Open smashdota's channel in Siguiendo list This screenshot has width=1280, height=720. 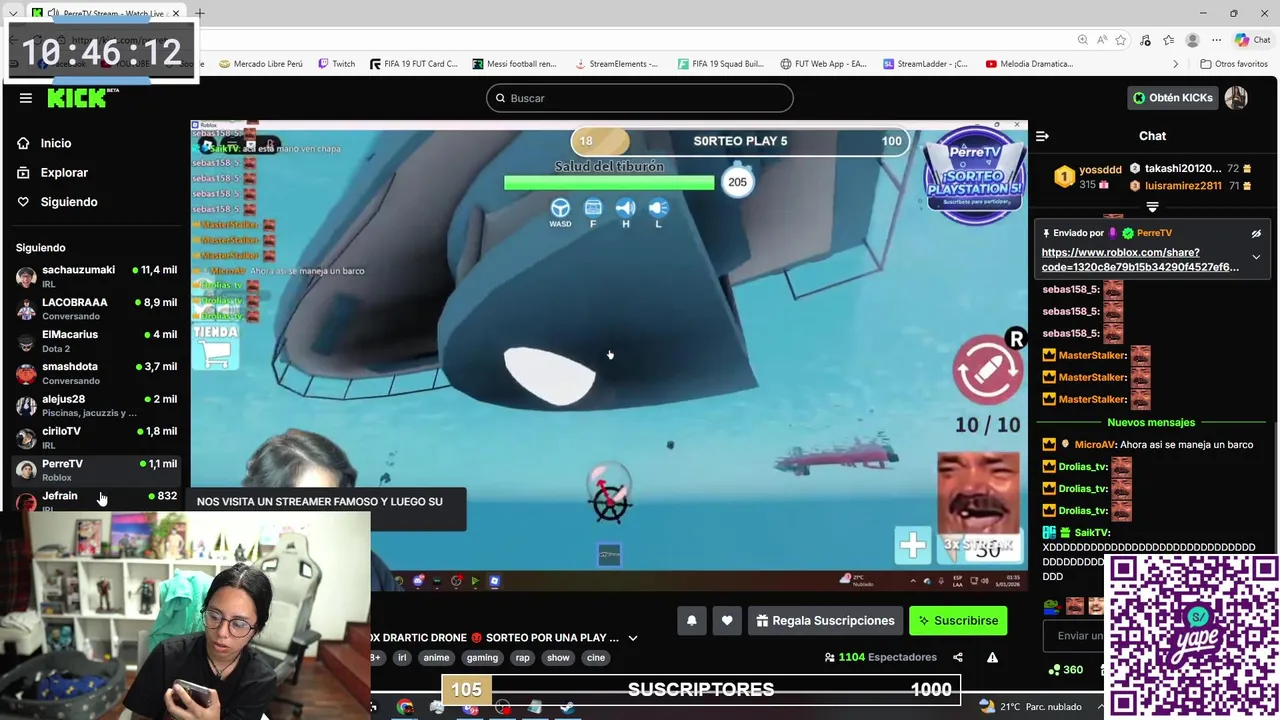point(96,373)
